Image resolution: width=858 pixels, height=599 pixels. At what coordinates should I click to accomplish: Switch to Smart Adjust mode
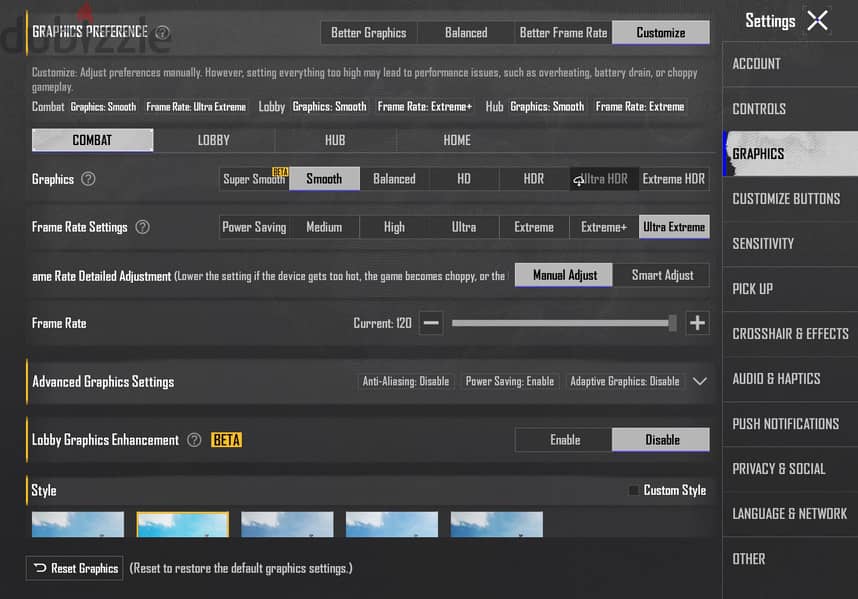pyautogui.click(x=662, y=275)
